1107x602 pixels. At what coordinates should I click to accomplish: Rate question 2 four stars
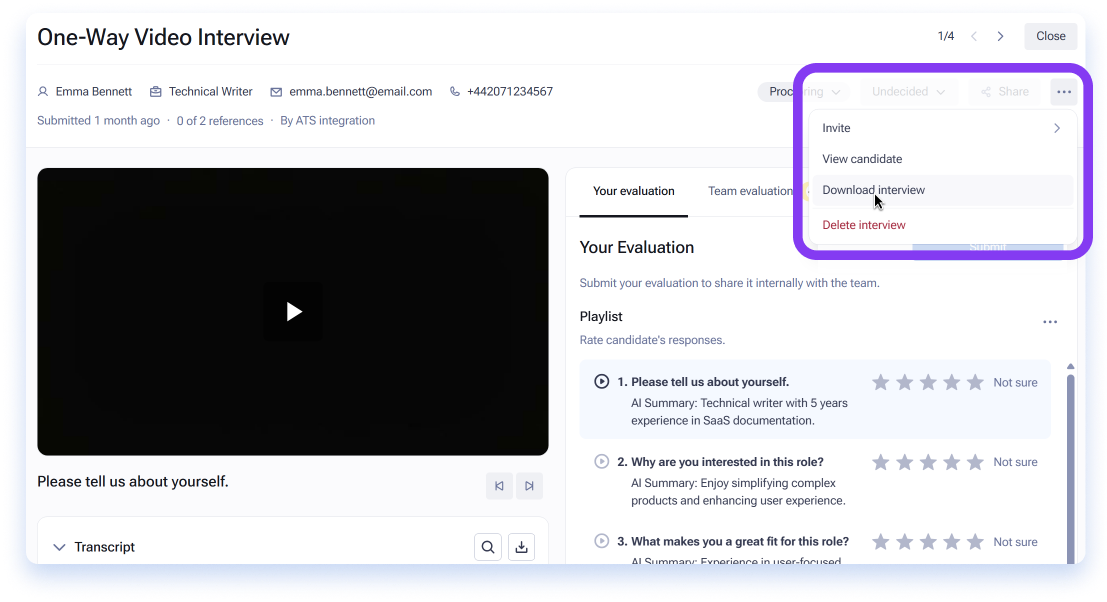952,462
